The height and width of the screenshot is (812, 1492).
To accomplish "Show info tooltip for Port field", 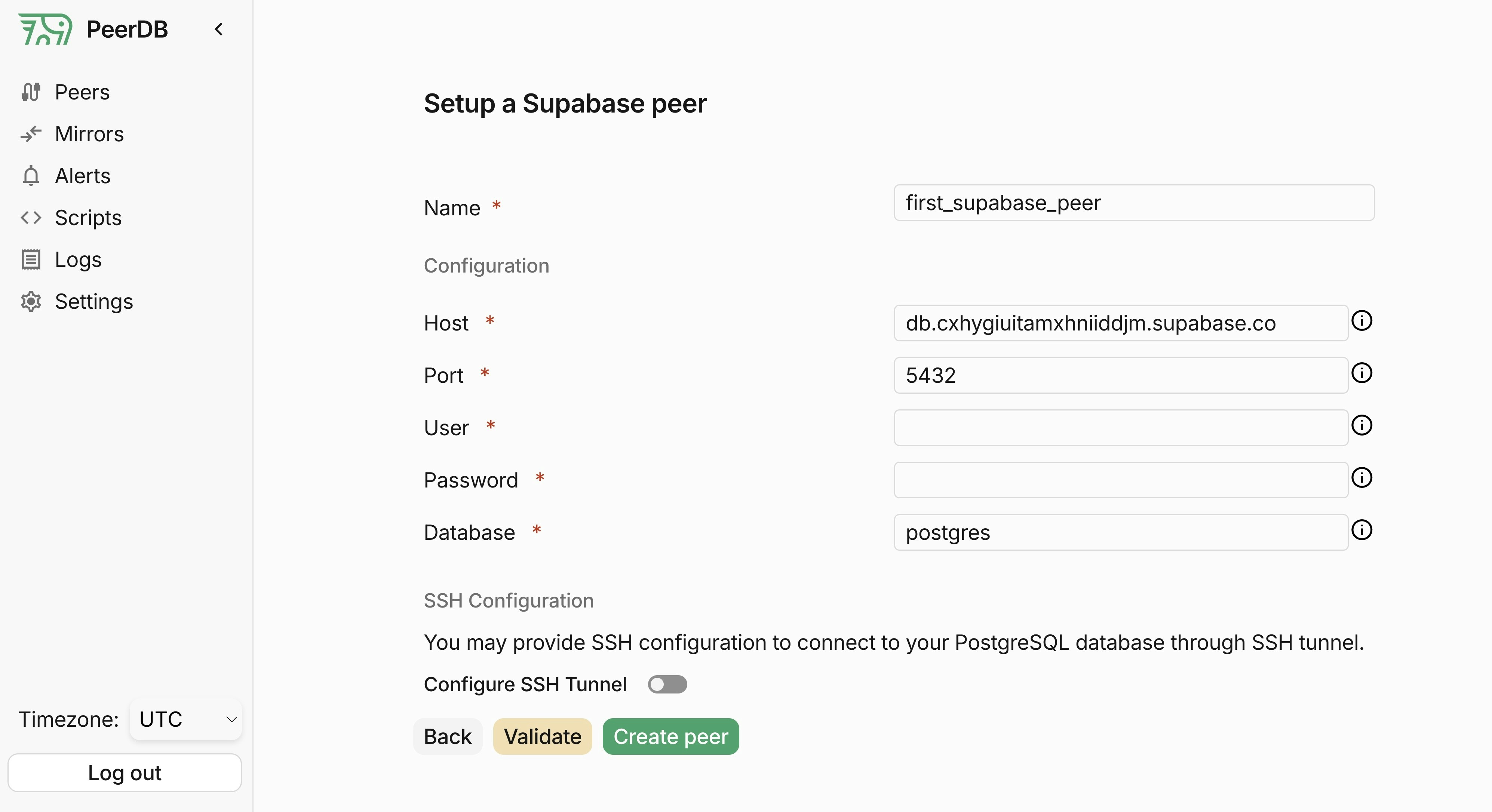I will click(x=1361, y=373).
